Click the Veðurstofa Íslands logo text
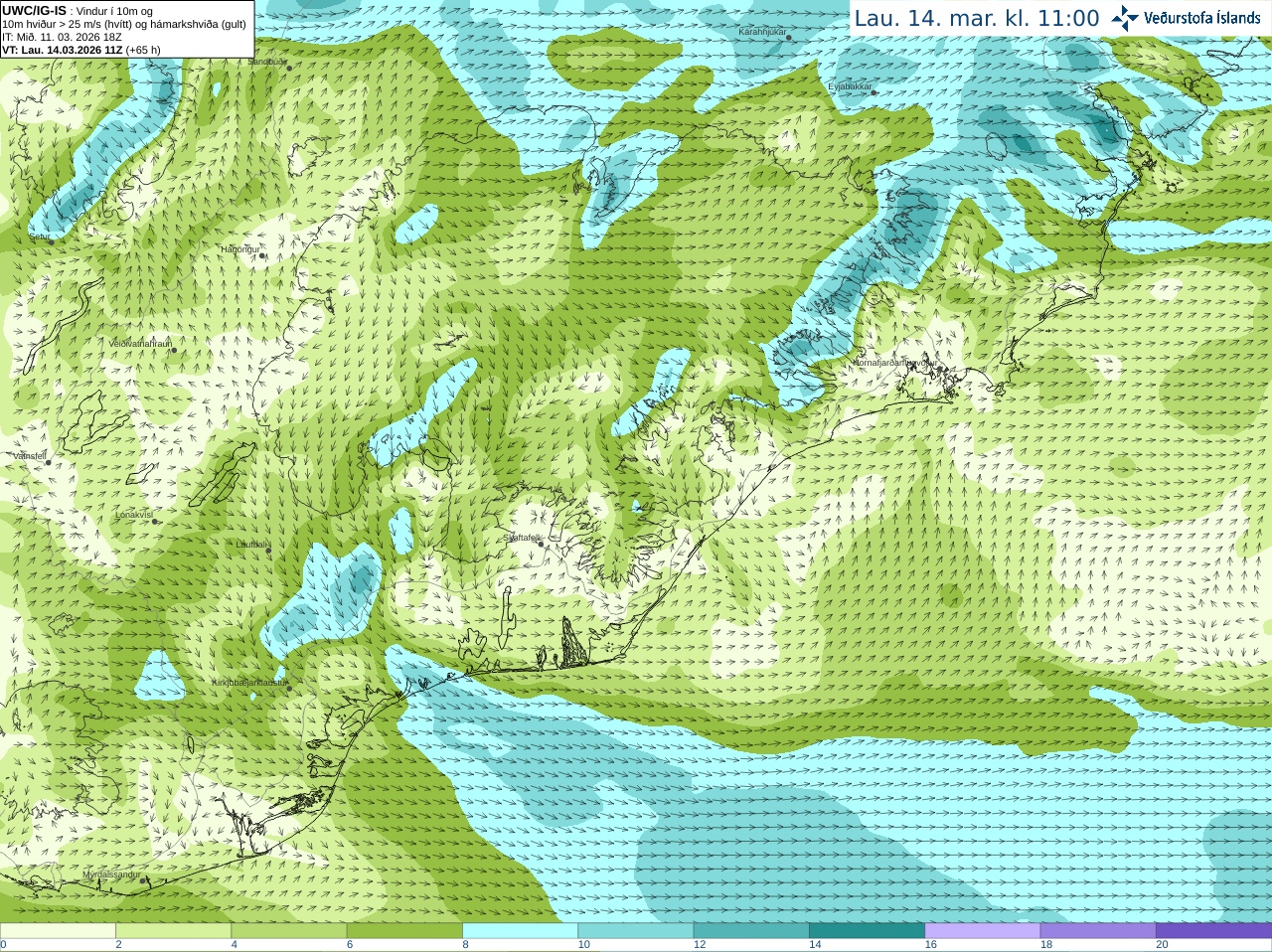The width and height of the screenshot is (1272, 952). (1202, 18)
